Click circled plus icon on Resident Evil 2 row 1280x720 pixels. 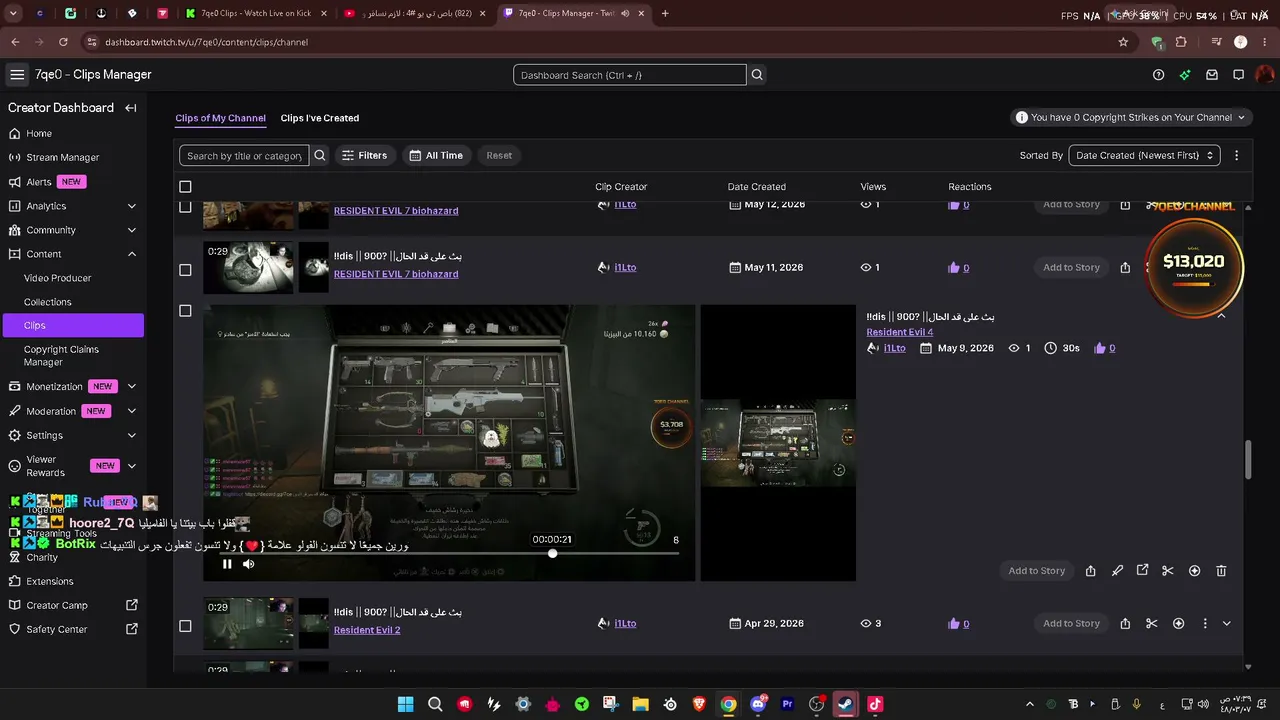(1178, 624)
